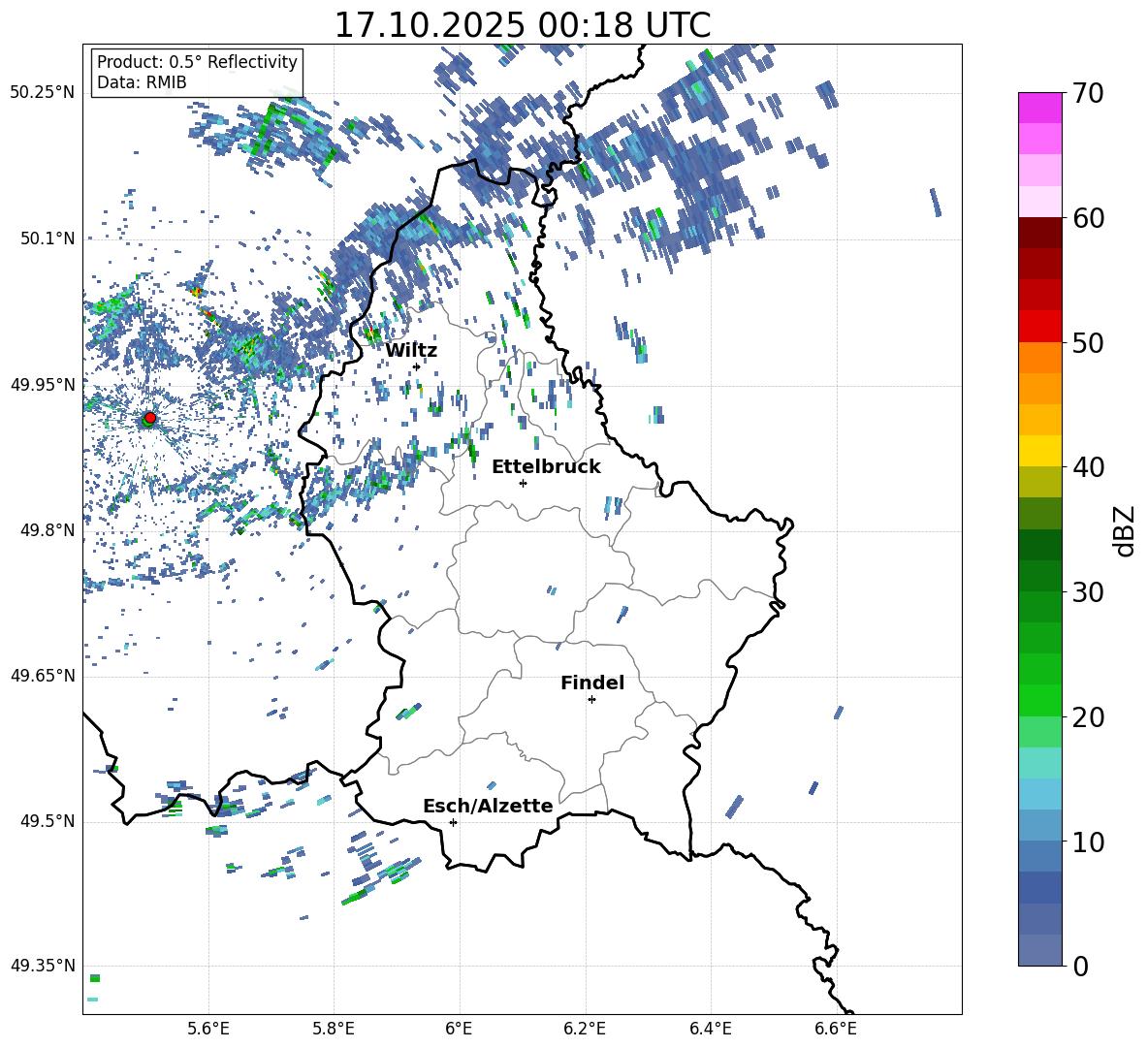
Task: Click the 49.8°N latitude tick label
Action: coord(48,530)
